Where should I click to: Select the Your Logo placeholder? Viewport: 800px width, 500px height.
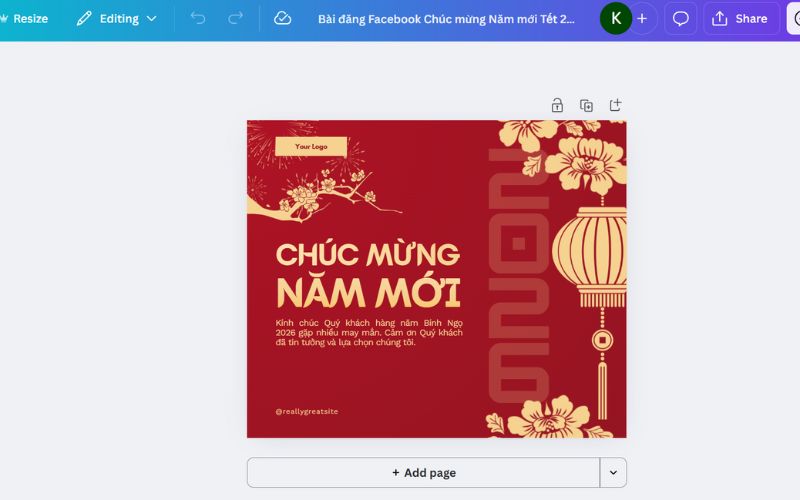(311, 146)
